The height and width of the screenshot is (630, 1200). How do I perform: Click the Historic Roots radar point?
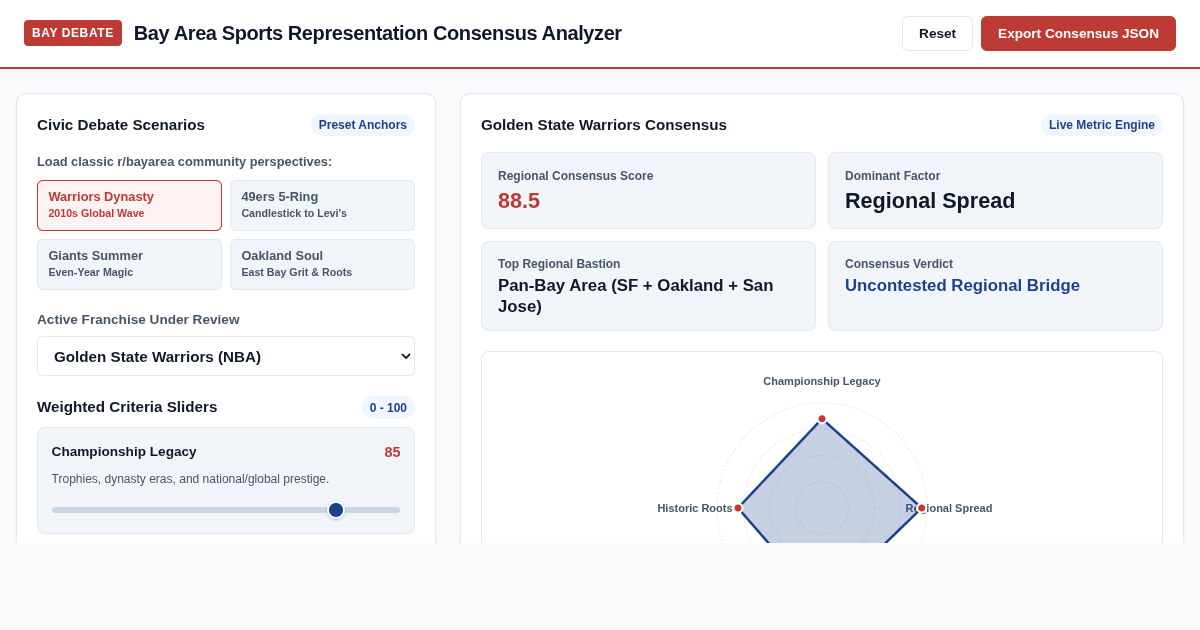pos(738,508)
